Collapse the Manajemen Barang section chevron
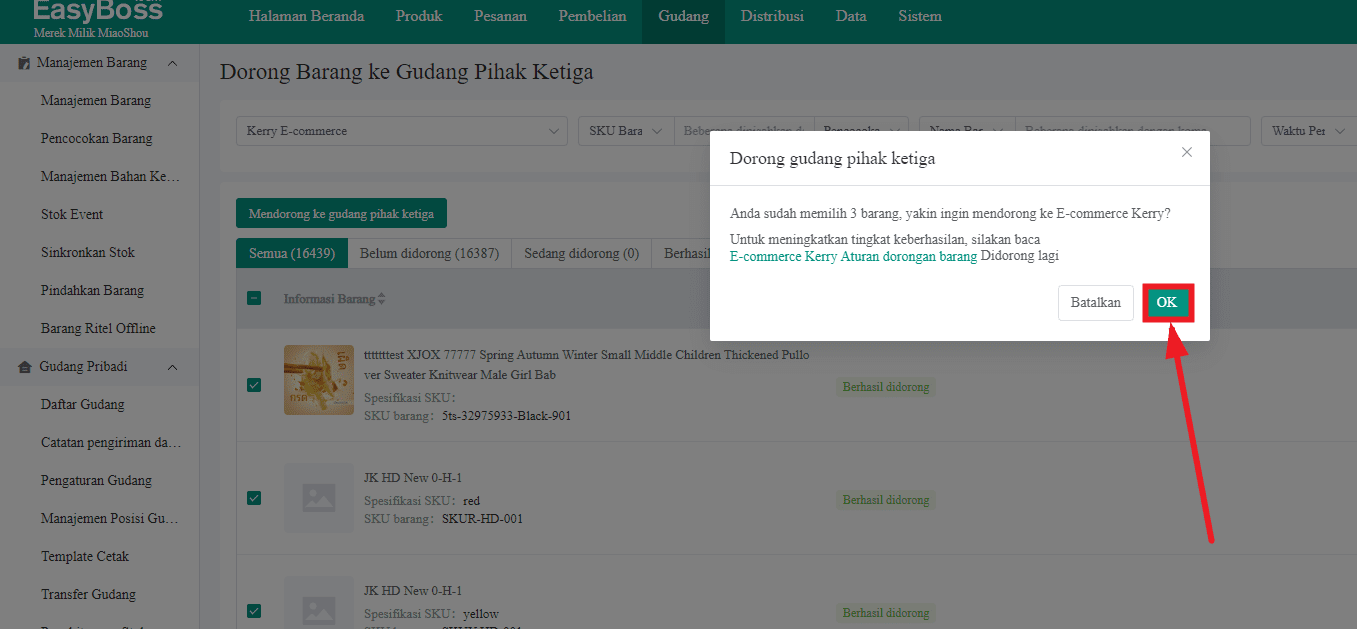The width and height of the screenshot is (1357, 629). point(173,63)
